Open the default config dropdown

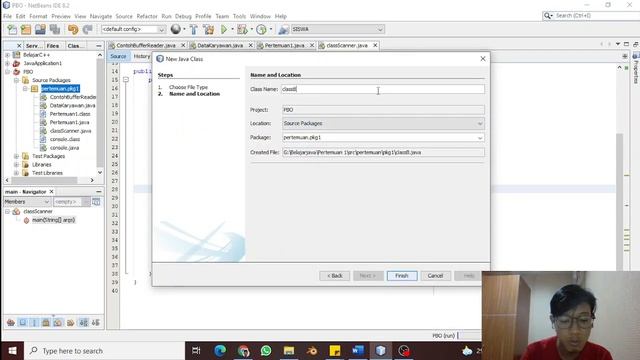click(133, 29)
